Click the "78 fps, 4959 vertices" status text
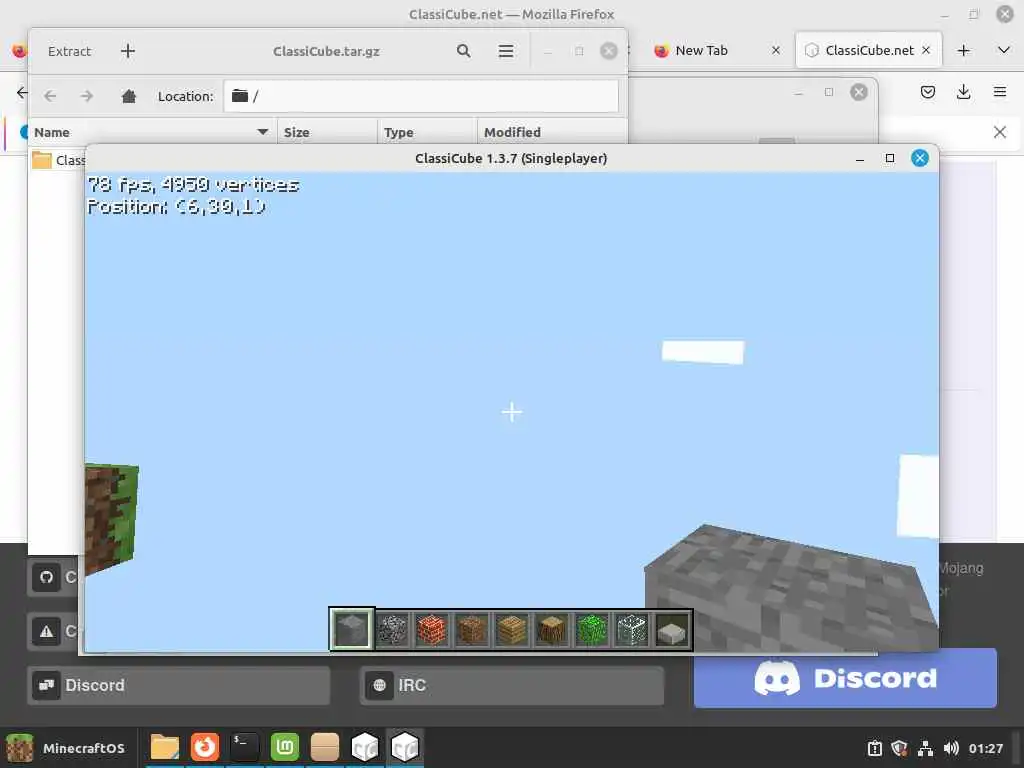Viewport: 1024px width, 768px height. (193, 185)
